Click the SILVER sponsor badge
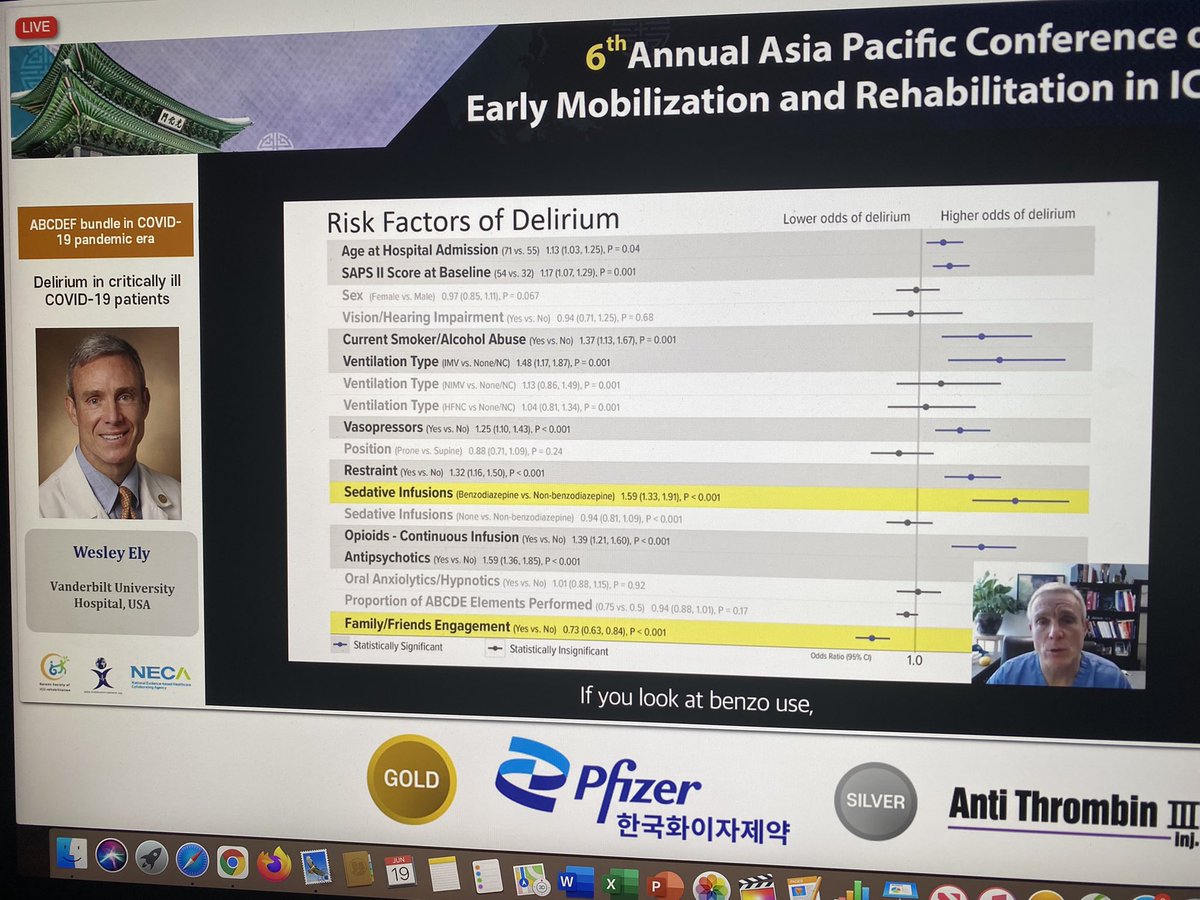Screen dimensions: 1200x900 (x=875, y=801)
